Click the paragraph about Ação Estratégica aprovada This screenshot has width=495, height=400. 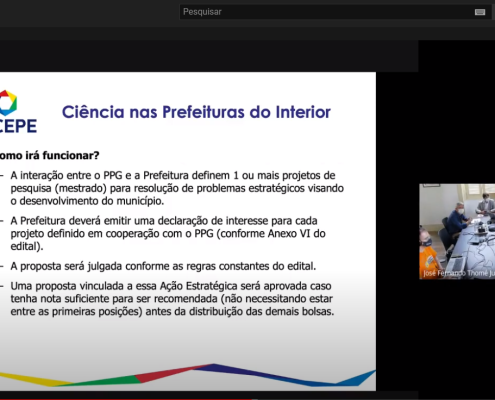pyautogui.click(x=172, y=299)
